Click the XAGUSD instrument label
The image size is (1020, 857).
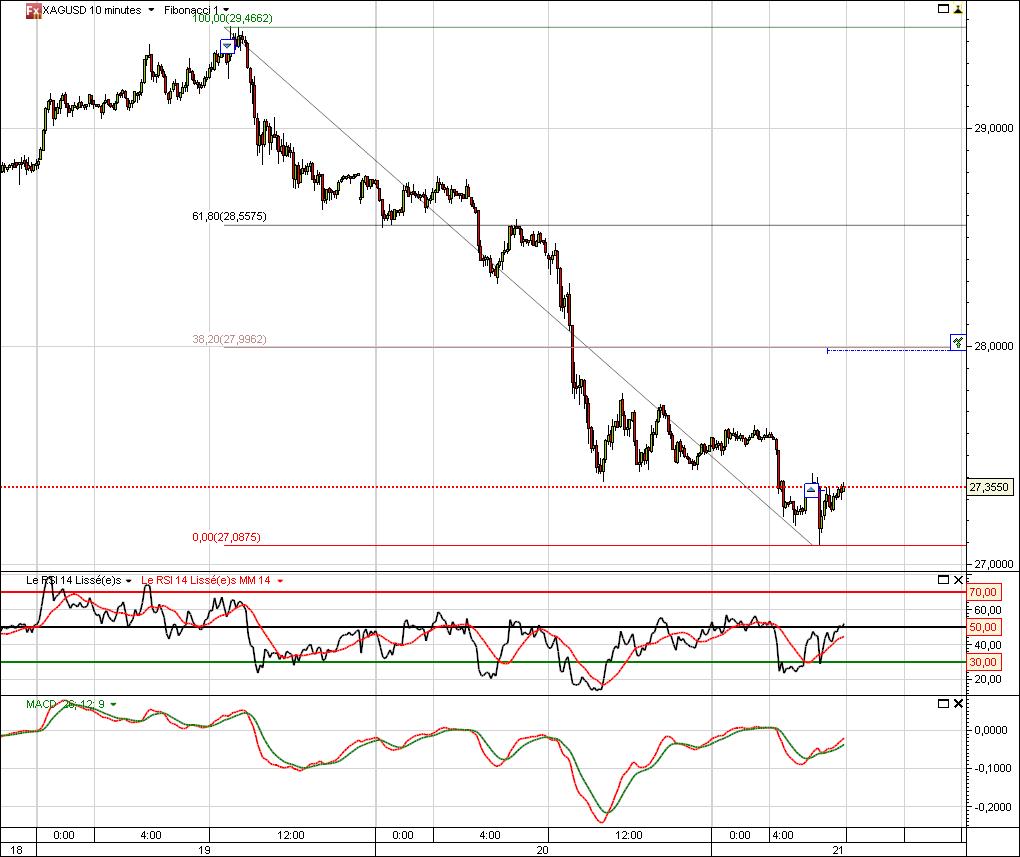point(65,10)
